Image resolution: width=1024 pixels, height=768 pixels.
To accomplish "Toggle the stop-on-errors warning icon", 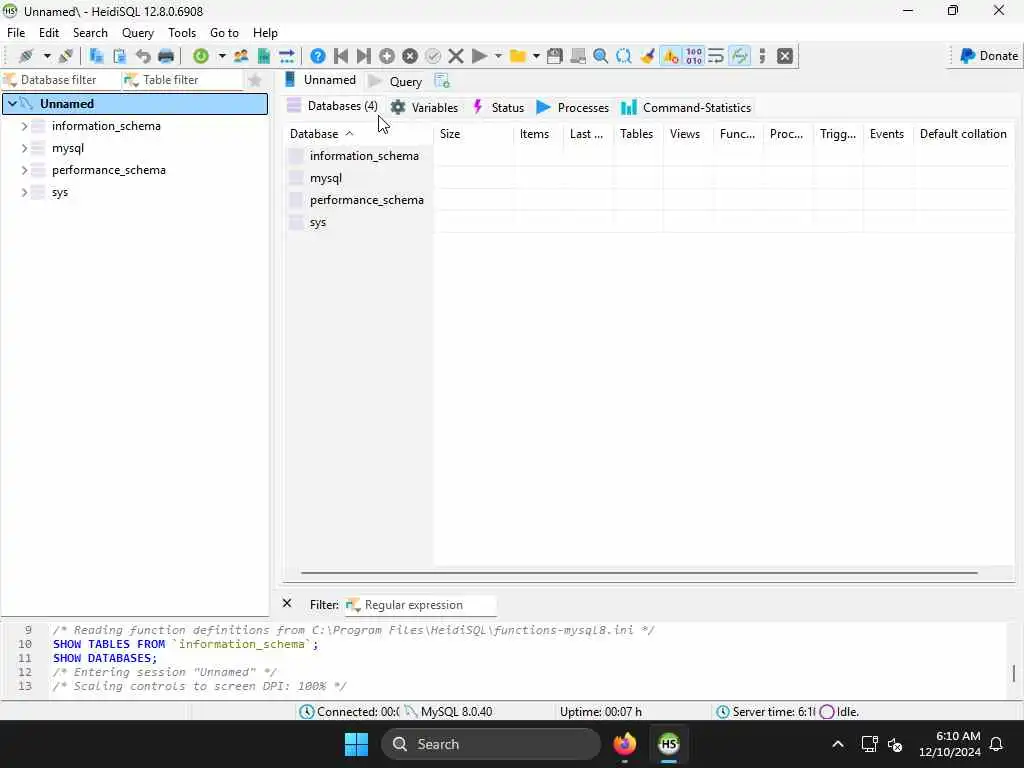I will click(x=671, y=56).
